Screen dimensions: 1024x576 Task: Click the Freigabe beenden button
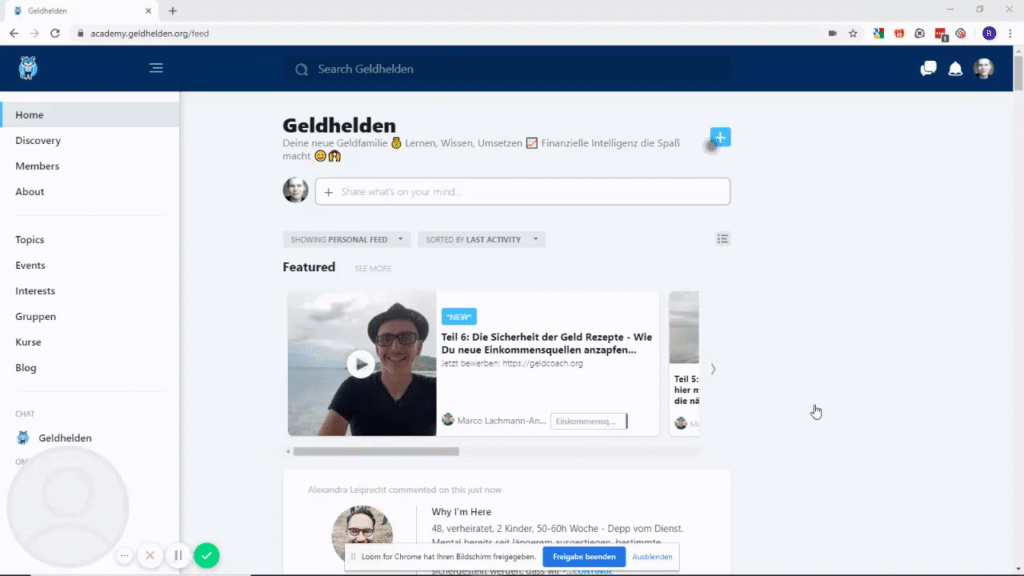tap(584, 556)
